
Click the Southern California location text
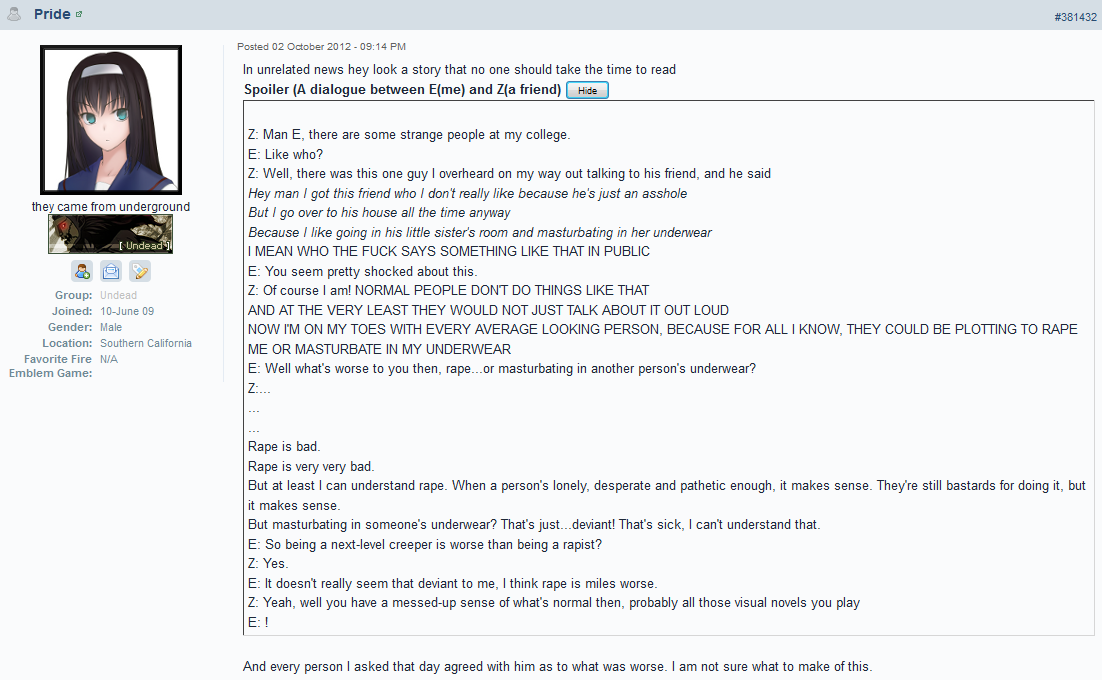pos(145,343)
